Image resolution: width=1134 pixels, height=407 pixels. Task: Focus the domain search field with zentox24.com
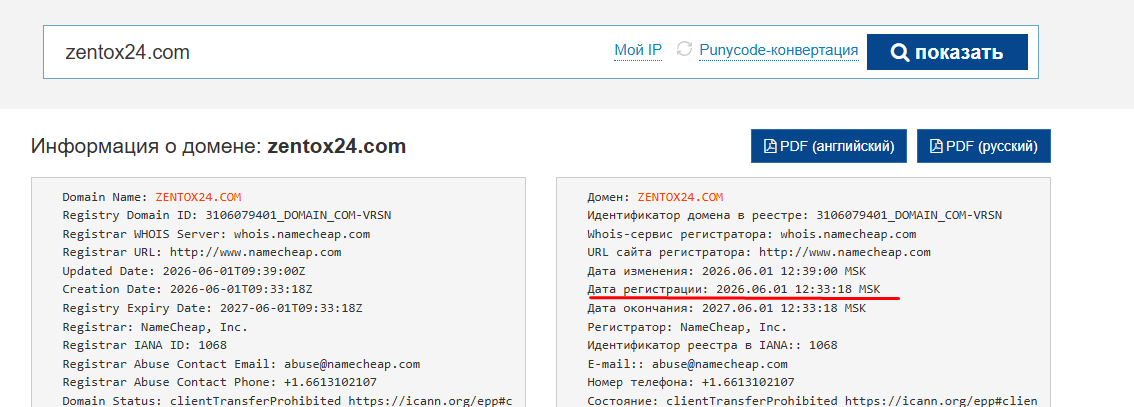(325, 52)
